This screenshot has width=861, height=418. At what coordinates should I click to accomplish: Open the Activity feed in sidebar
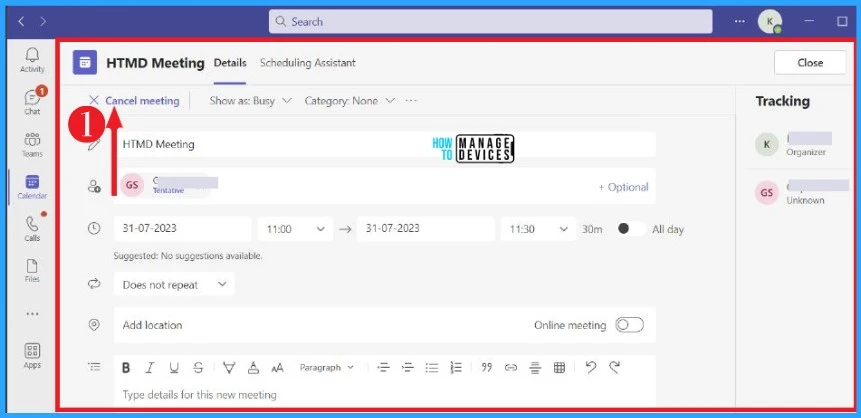tap(32, 60)
